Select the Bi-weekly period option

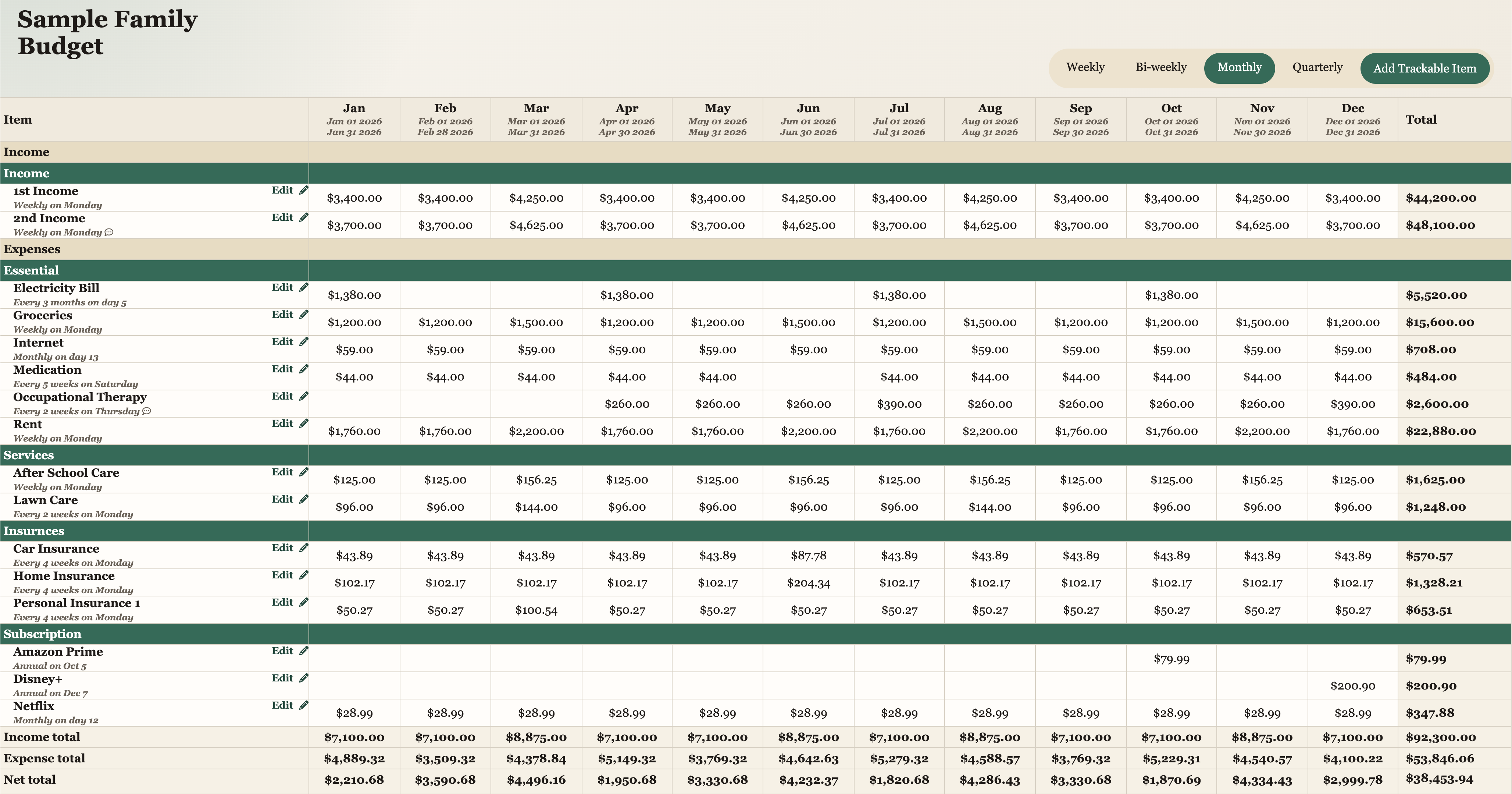coord(1160,68)
